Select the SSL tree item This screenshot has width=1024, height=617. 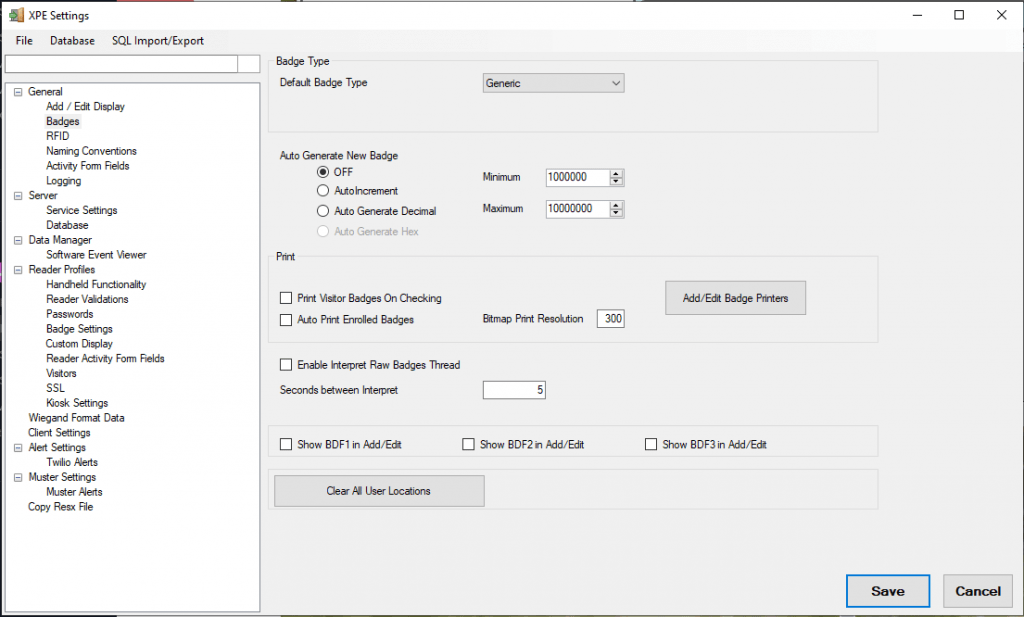point(56,388)
